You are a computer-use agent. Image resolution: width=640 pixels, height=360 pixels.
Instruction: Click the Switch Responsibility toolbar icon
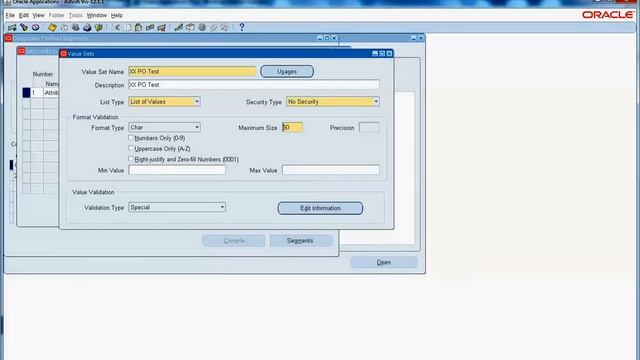pyautogui.click(x=76, y=27)
